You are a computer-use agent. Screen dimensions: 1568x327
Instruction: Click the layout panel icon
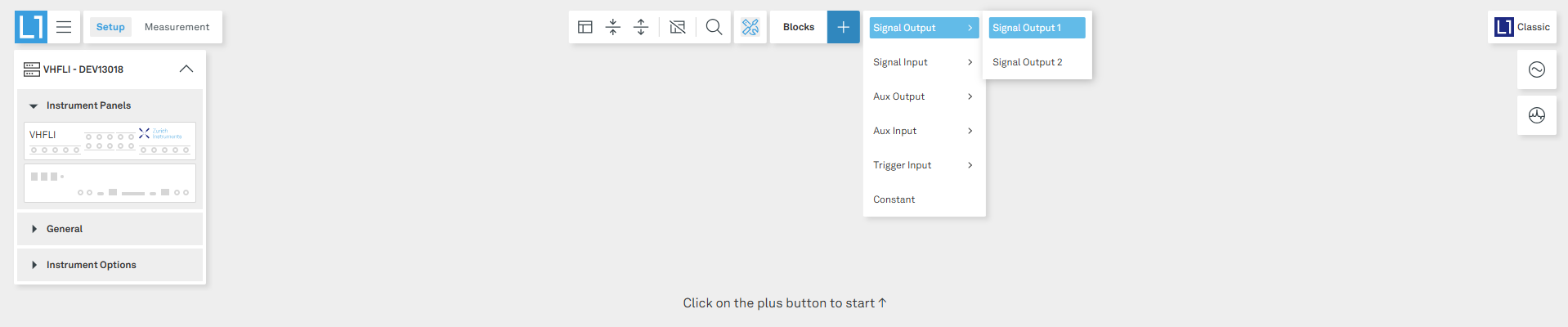[x=585, y=27]
